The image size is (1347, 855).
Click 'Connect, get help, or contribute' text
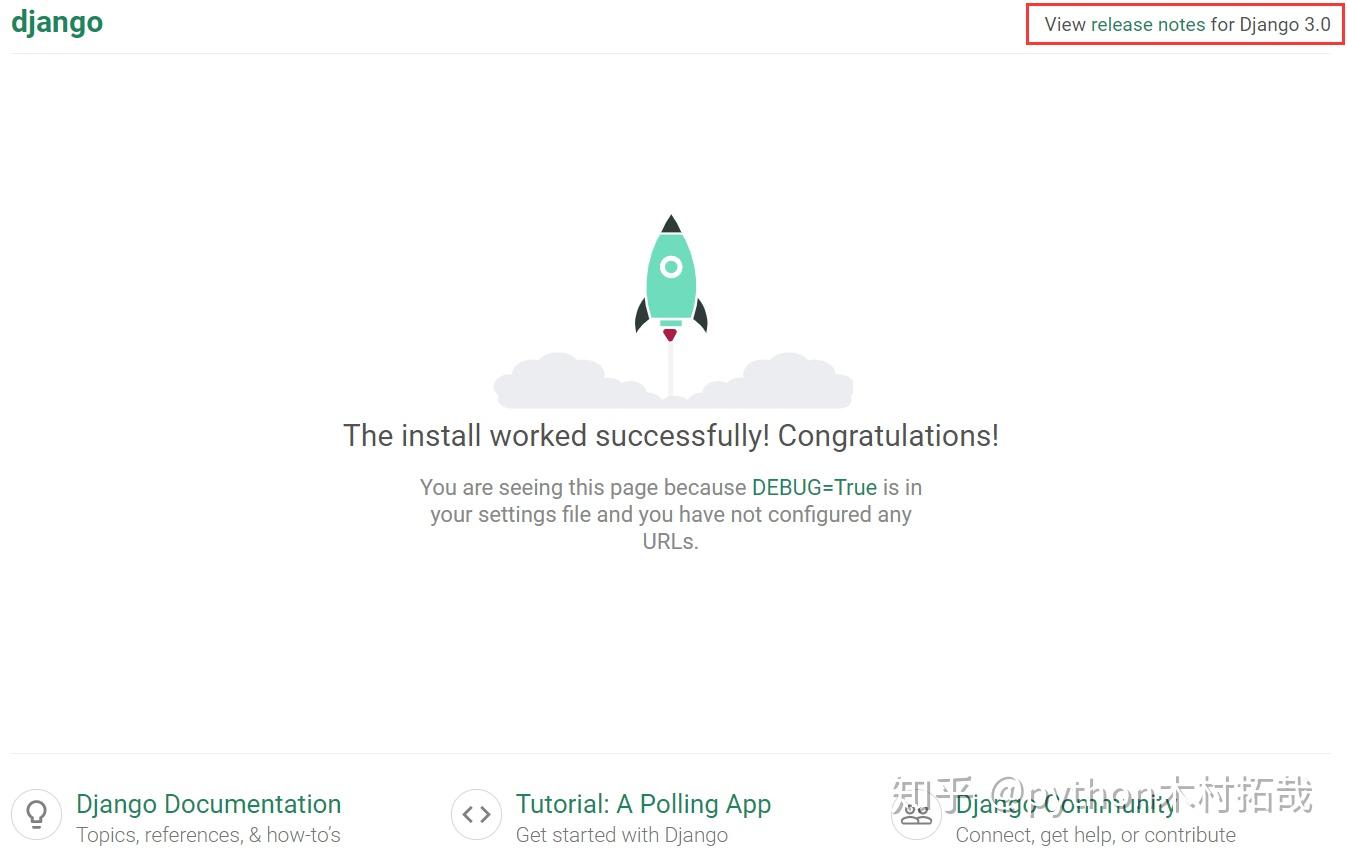(1096, 835)
